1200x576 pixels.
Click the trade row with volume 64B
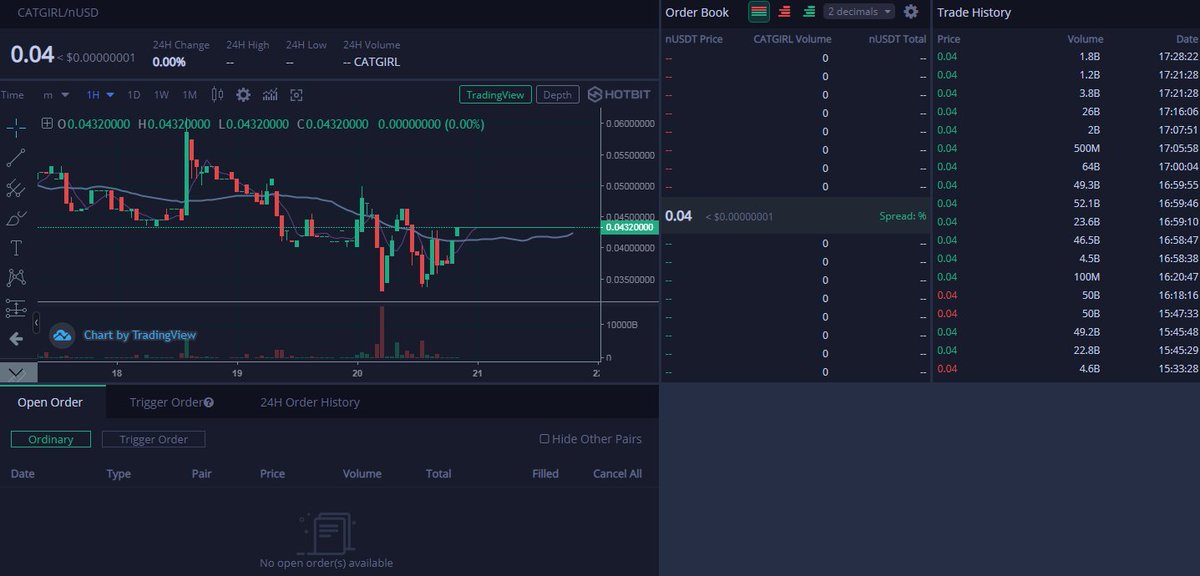tap(1066, 167)
